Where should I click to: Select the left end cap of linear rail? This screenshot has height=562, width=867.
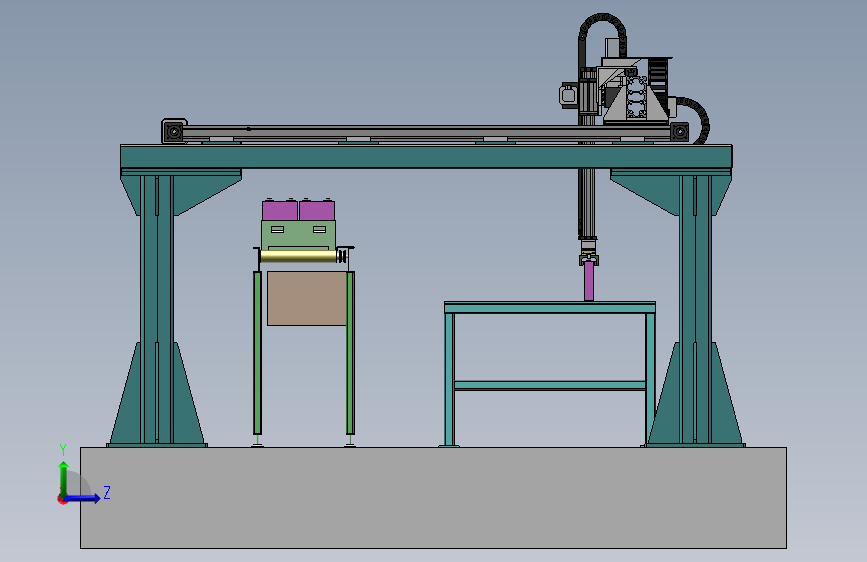click(x=174, y=131)
